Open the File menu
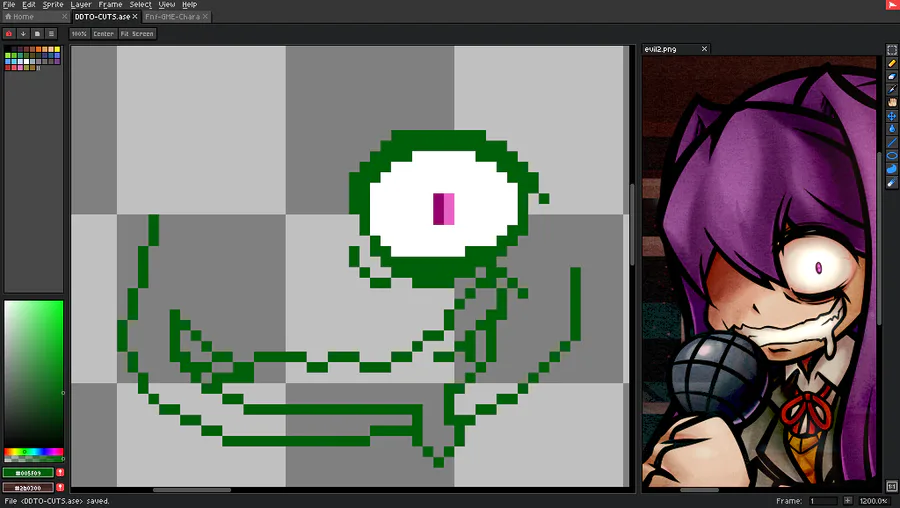 coord(9,5)
